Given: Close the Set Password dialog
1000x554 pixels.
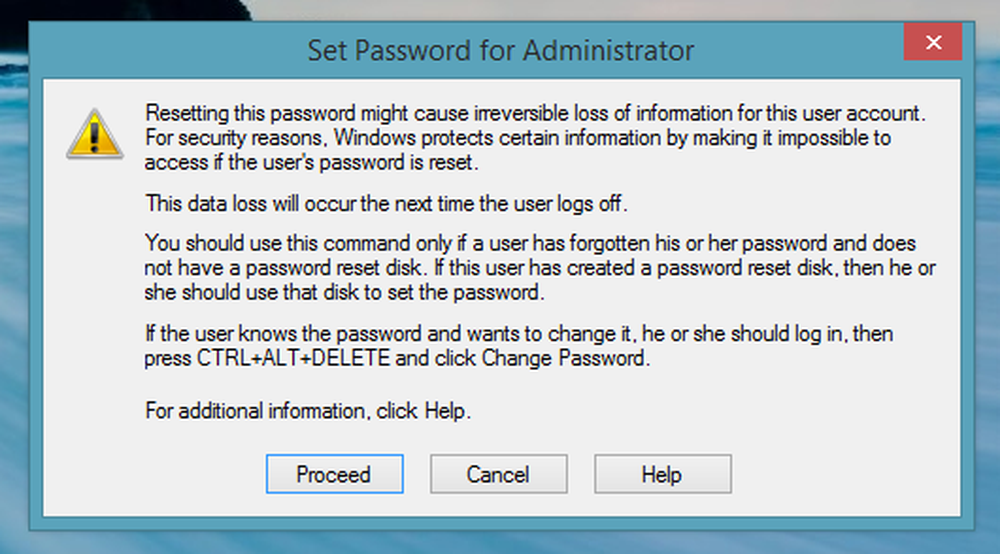Looking at the screenshot, I should 932,44.
